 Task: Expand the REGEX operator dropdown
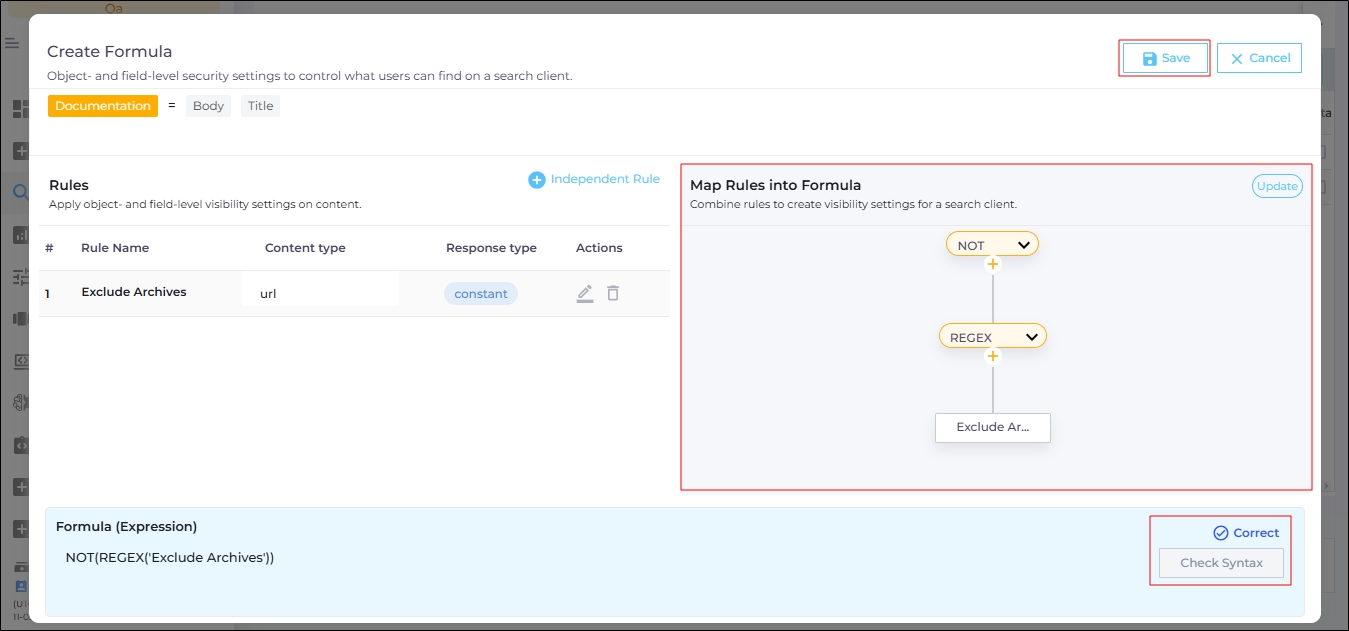click(1031, 337)
